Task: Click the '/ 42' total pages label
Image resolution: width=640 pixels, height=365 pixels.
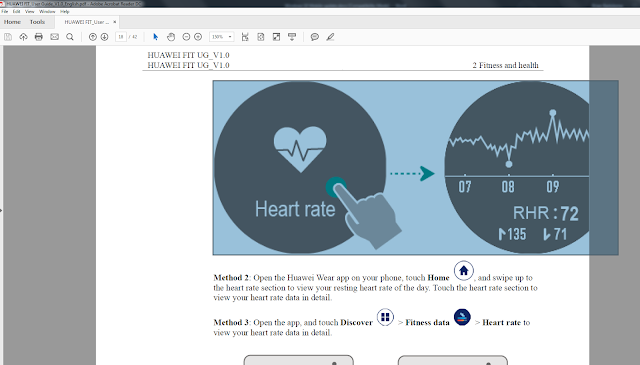Action: pos(133,37)
